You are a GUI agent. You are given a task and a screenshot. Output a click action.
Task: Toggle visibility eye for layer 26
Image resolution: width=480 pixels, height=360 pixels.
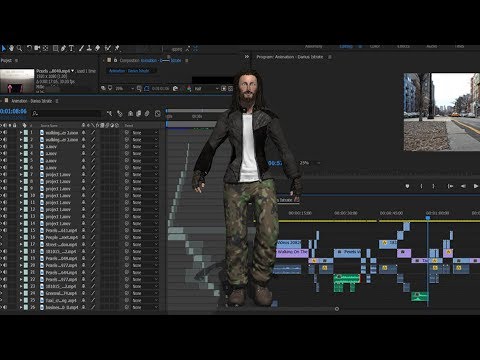(x=1, y=307)
